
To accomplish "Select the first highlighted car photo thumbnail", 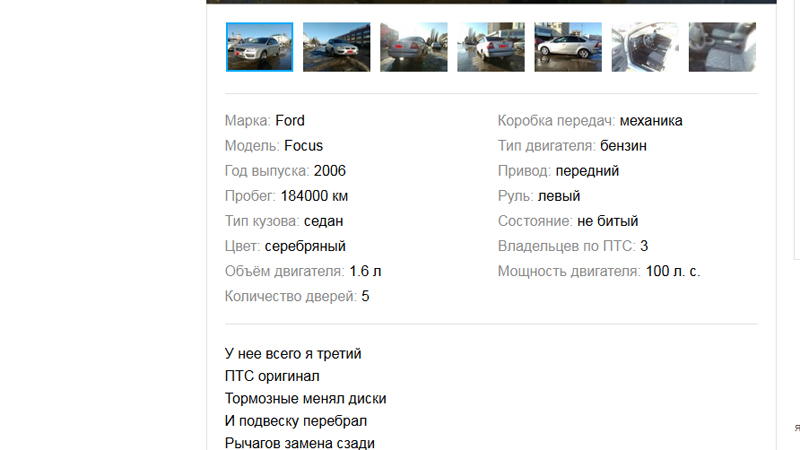I will click(x=260, y=47).
